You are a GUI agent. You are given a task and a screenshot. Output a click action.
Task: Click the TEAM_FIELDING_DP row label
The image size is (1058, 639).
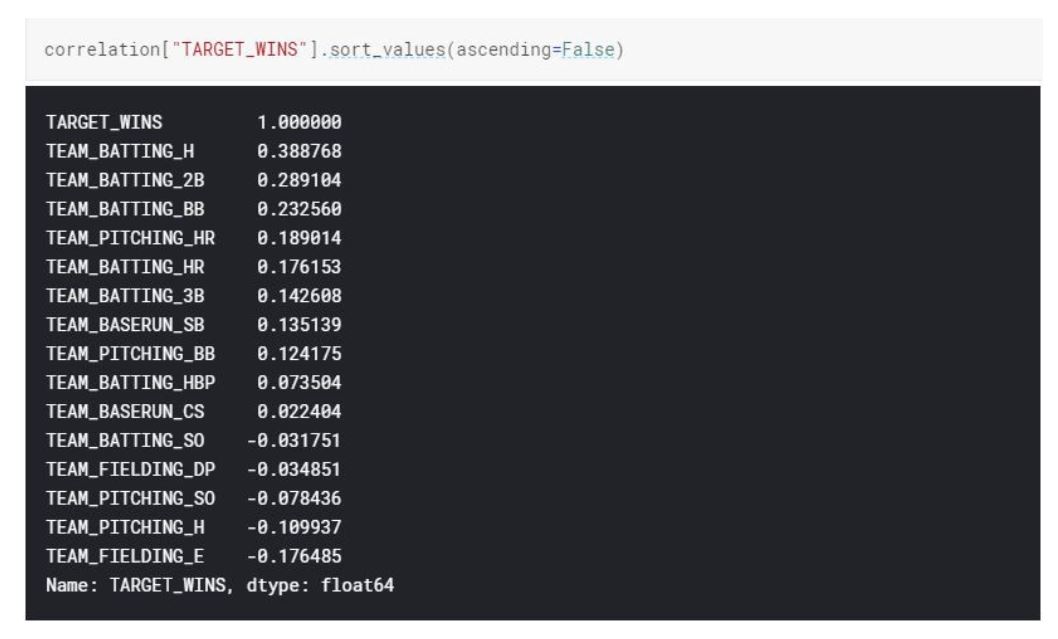pos(130,470)
